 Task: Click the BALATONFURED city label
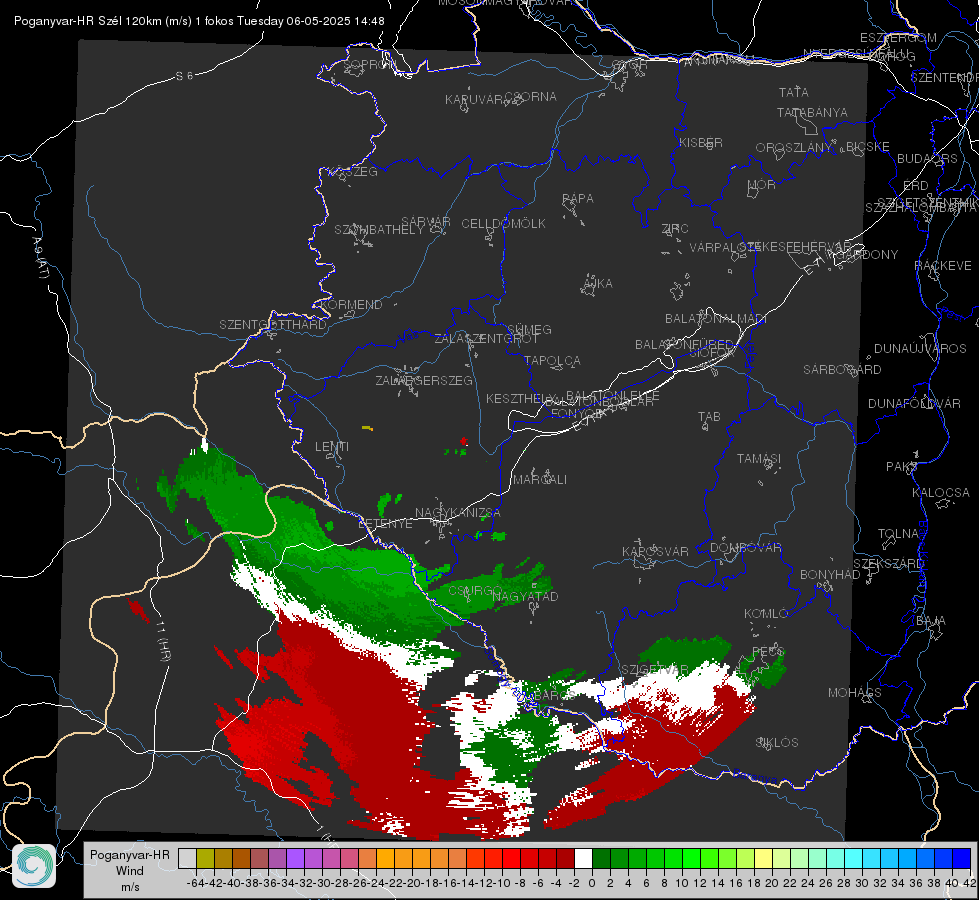(x=684, y=344)
